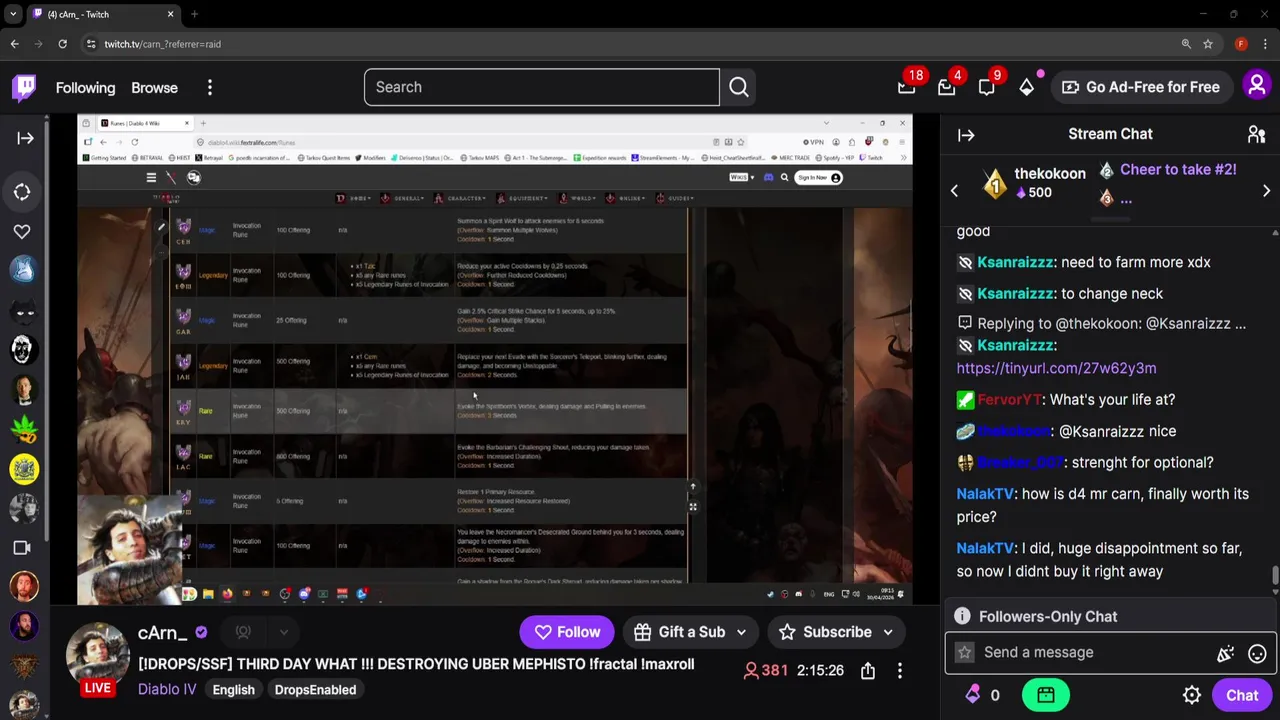This screenshot has height=720, width=1280.
Task: Click the Twitch search input field
Action: 542,87
